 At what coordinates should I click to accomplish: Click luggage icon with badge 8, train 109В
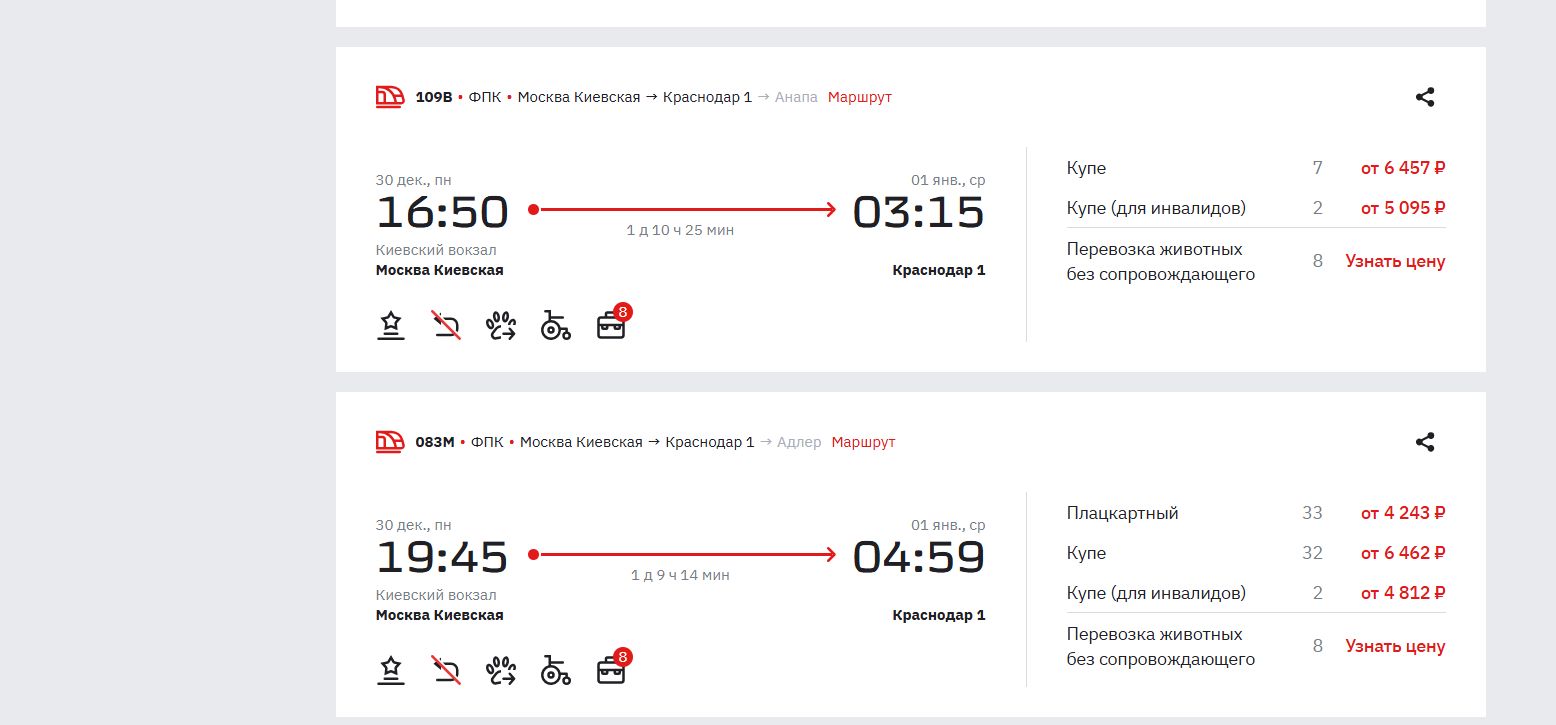pyautogui.click(x=611, y=326)
